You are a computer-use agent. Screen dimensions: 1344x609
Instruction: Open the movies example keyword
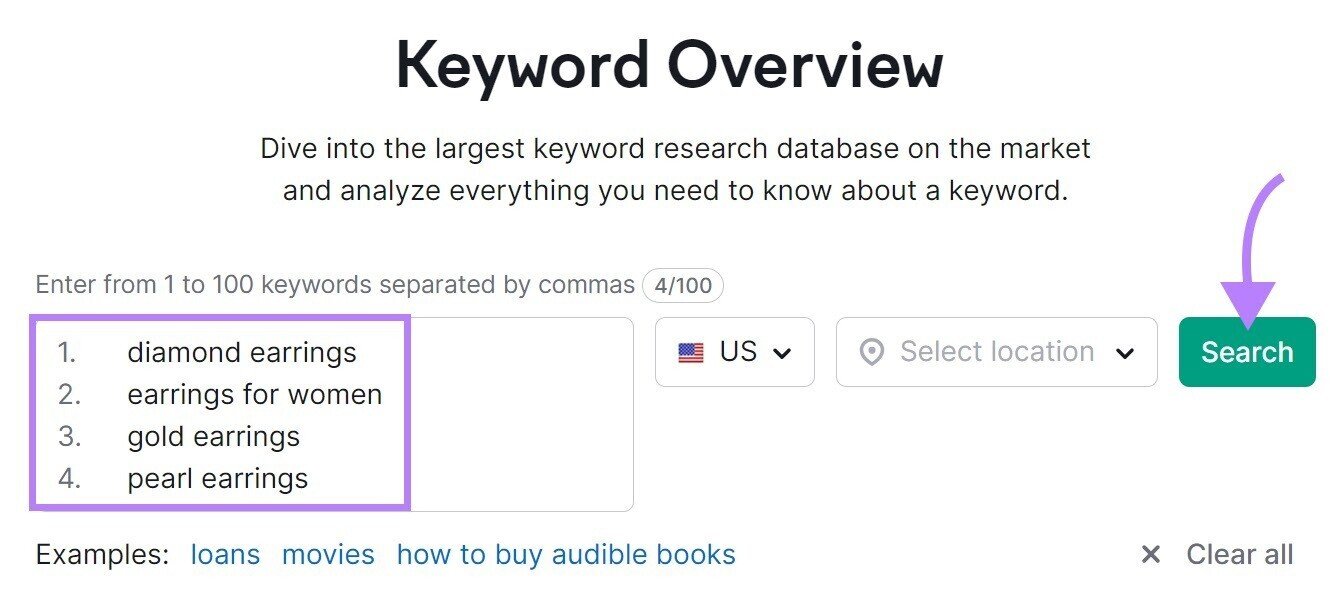(x=329, y=554)
